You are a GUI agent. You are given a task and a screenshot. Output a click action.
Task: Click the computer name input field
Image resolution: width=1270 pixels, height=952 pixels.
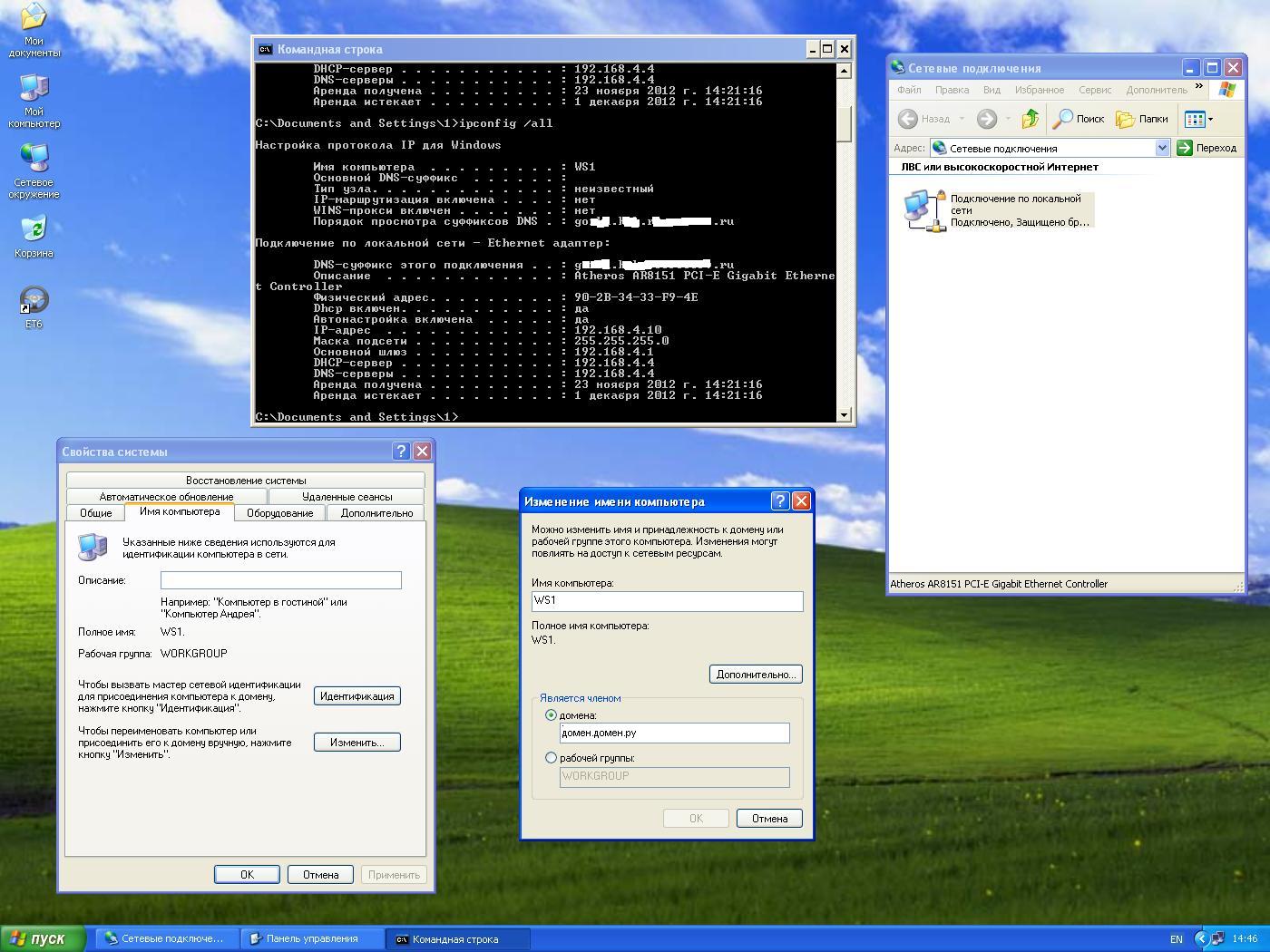tap(667, 601)
